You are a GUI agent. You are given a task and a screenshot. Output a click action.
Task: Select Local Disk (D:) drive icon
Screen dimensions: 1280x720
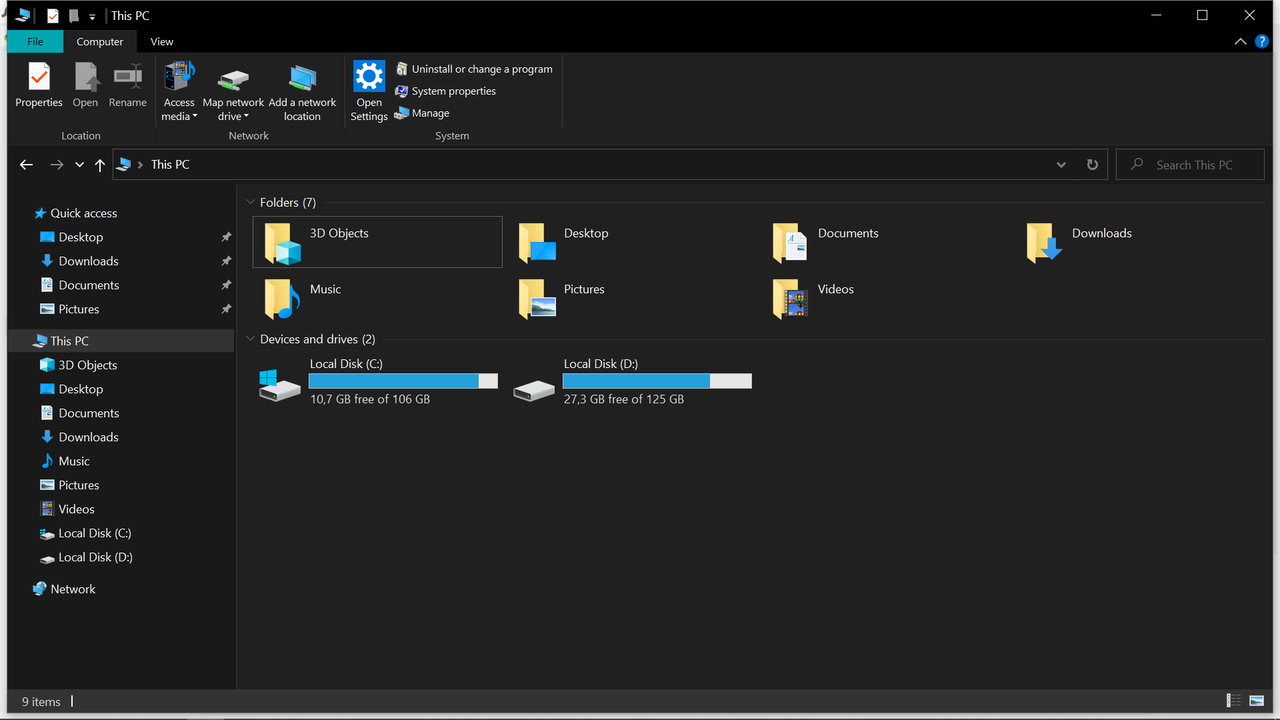[x=534, y=391]
